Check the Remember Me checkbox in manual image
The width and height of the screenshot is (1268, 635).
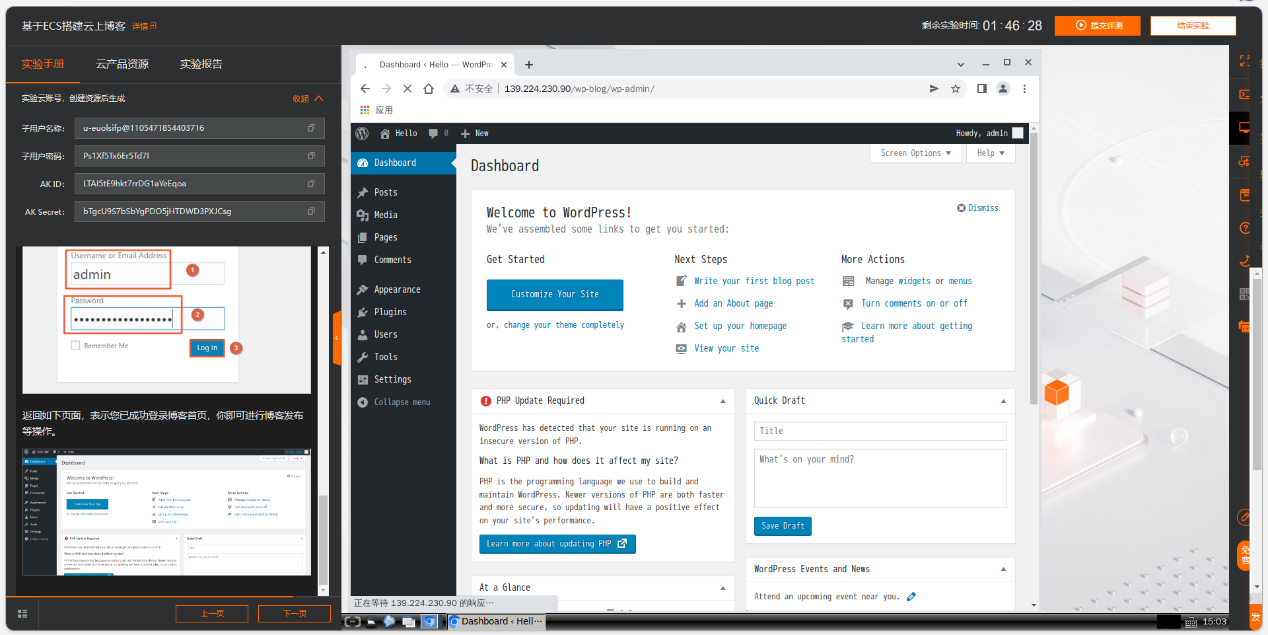click(x=75, y=346)
